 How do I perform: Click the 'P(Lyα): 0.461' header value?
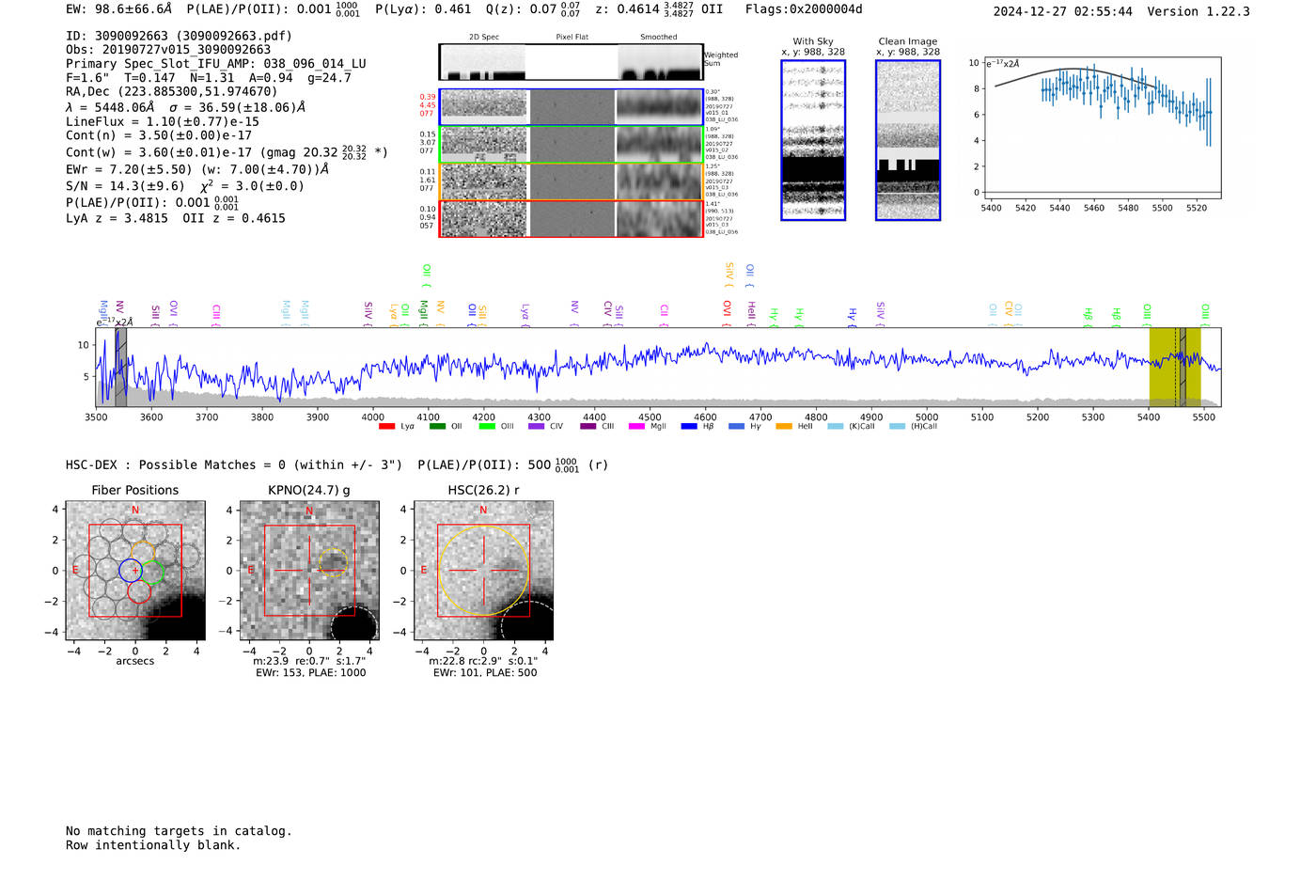point(423,9)
